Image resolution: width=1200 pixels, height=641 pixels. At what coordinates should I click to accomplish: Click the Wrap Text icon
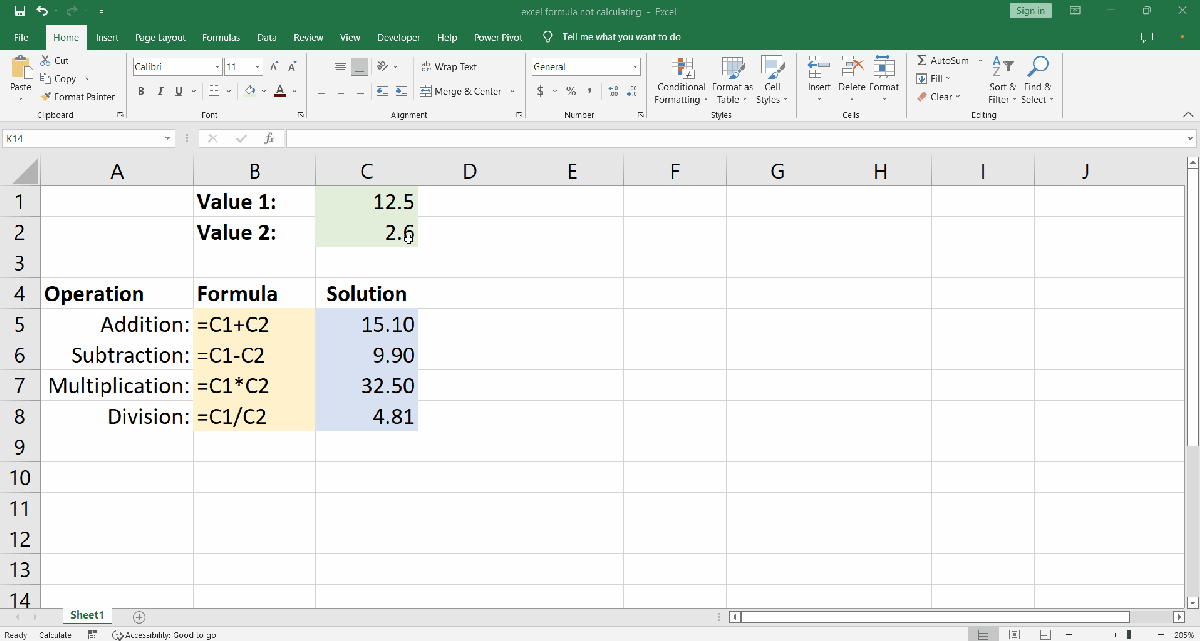[x=427, y=67]
